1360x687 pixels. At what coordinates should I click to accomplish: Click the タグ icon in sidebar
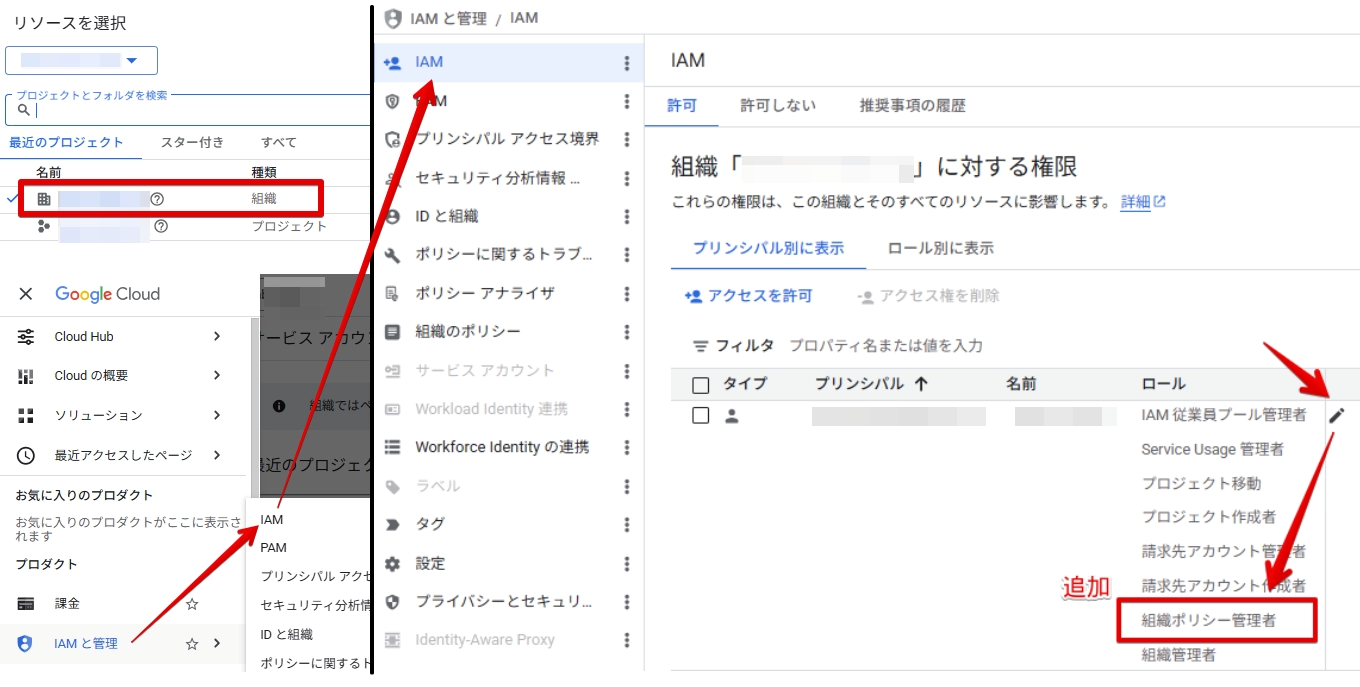(393, 525)
